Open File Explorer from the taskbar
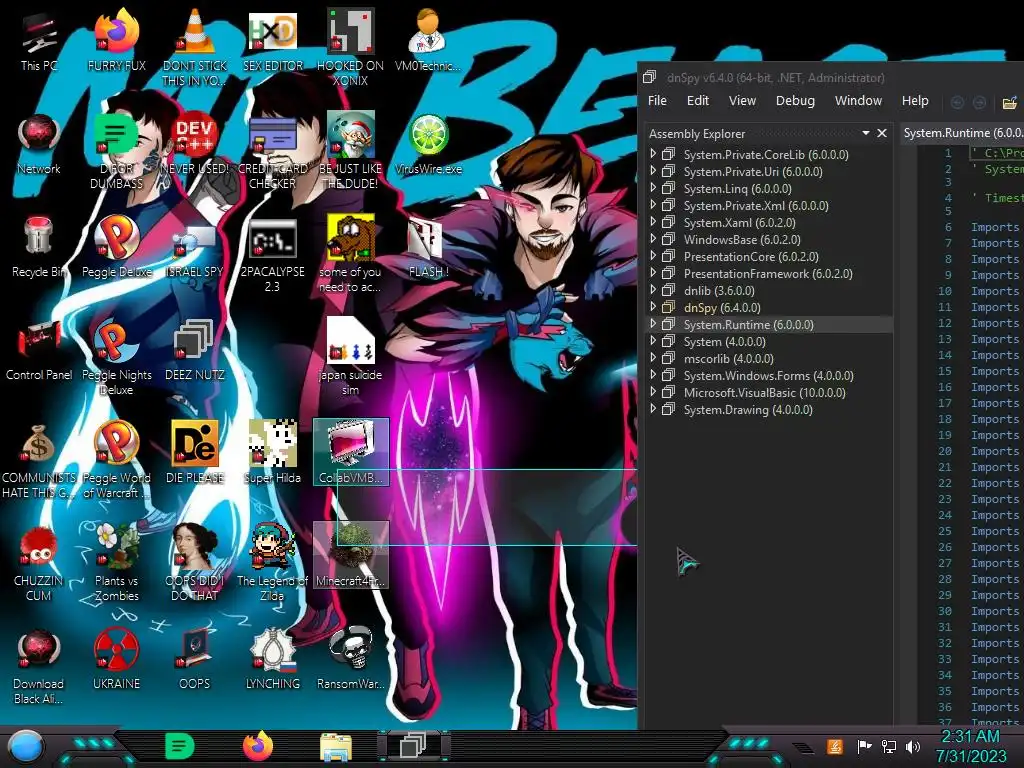The height and width of the screenshot is (768, 1024). point(336,746)
